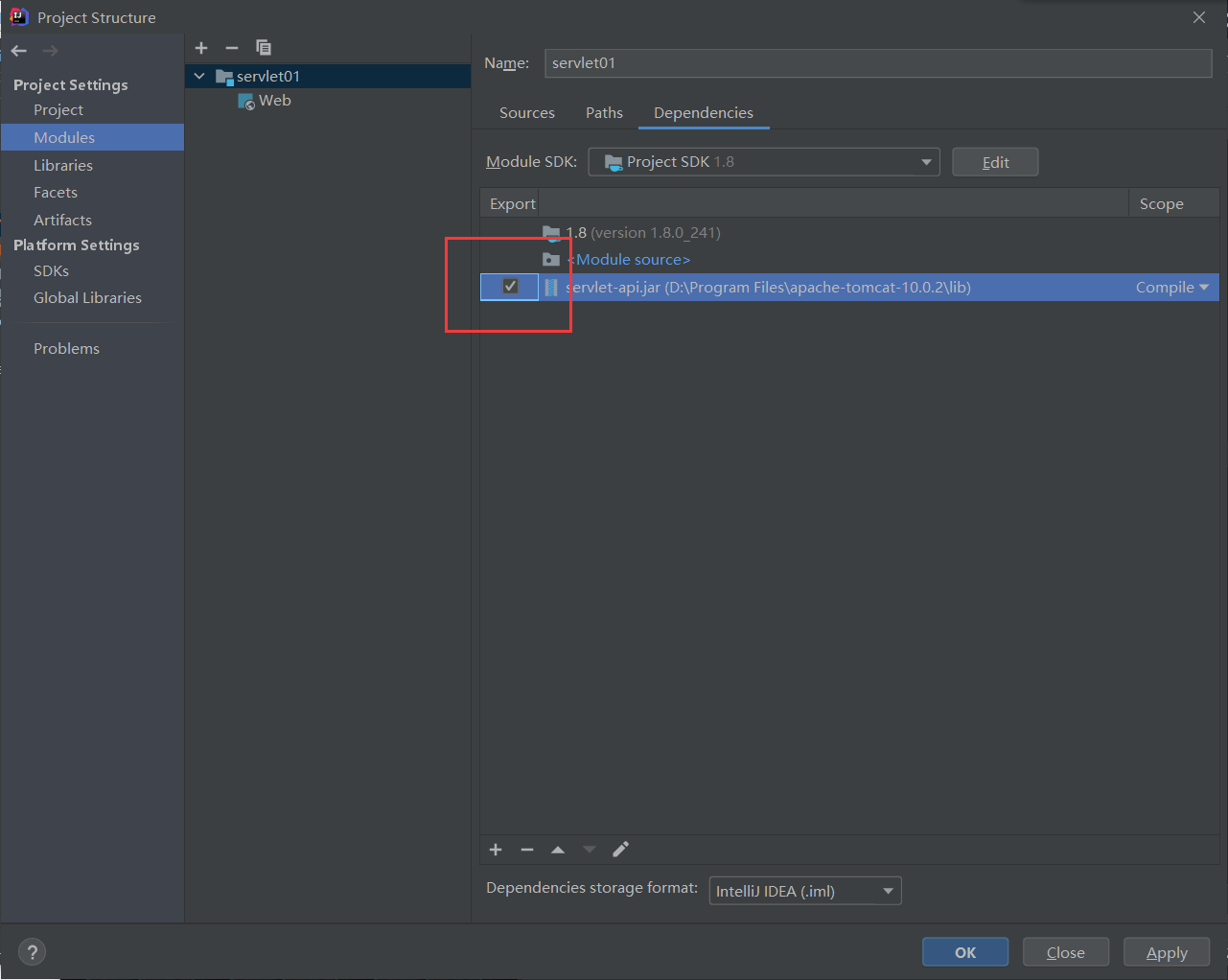The height and width of the screenshot is (980, 1228).
Task: Collapse the servlet01 module tree node
Action: (x=199, y=76)
